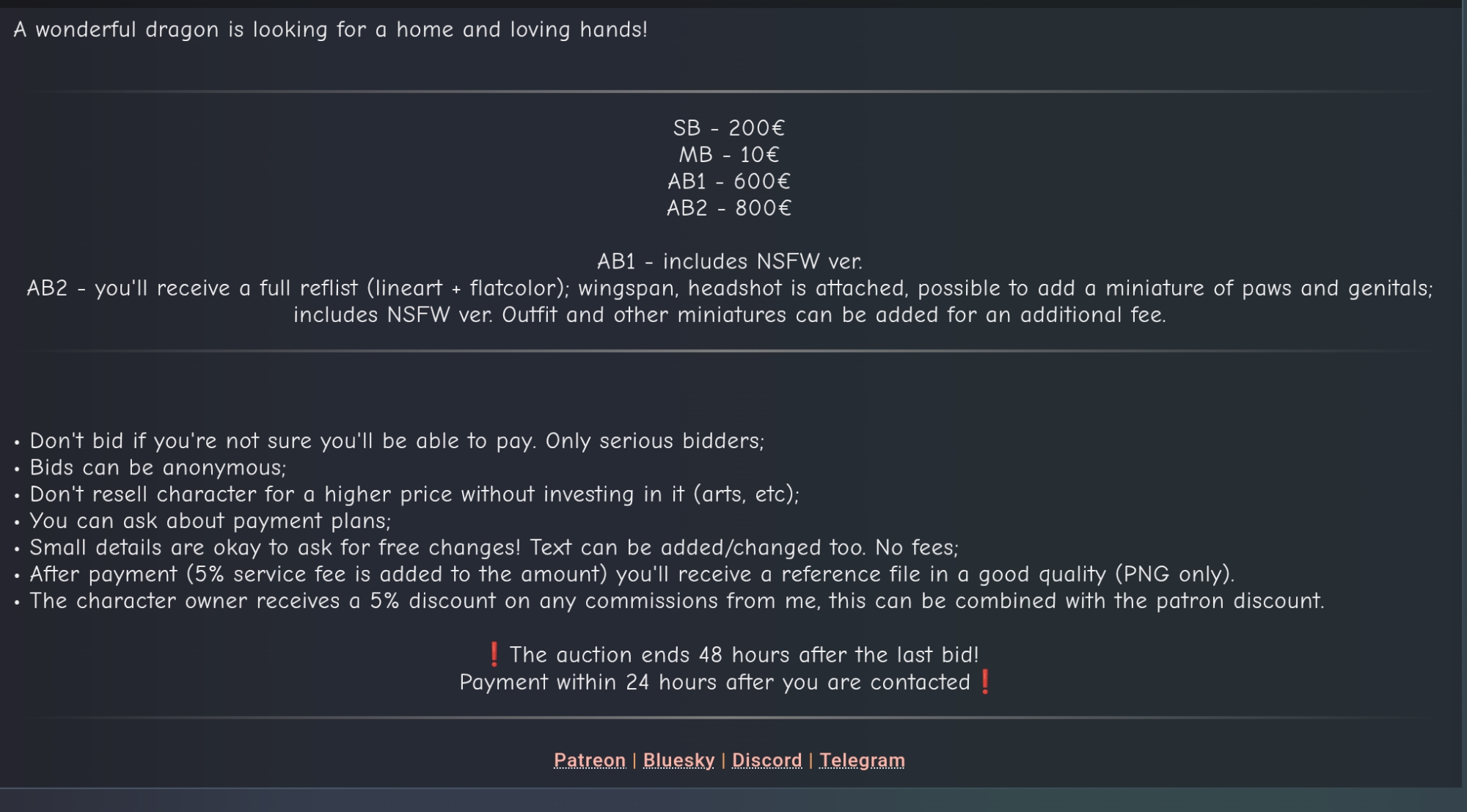Viewport: 1467px width, 812px height.
Task: Follow the Discord link
Action: 767,760
